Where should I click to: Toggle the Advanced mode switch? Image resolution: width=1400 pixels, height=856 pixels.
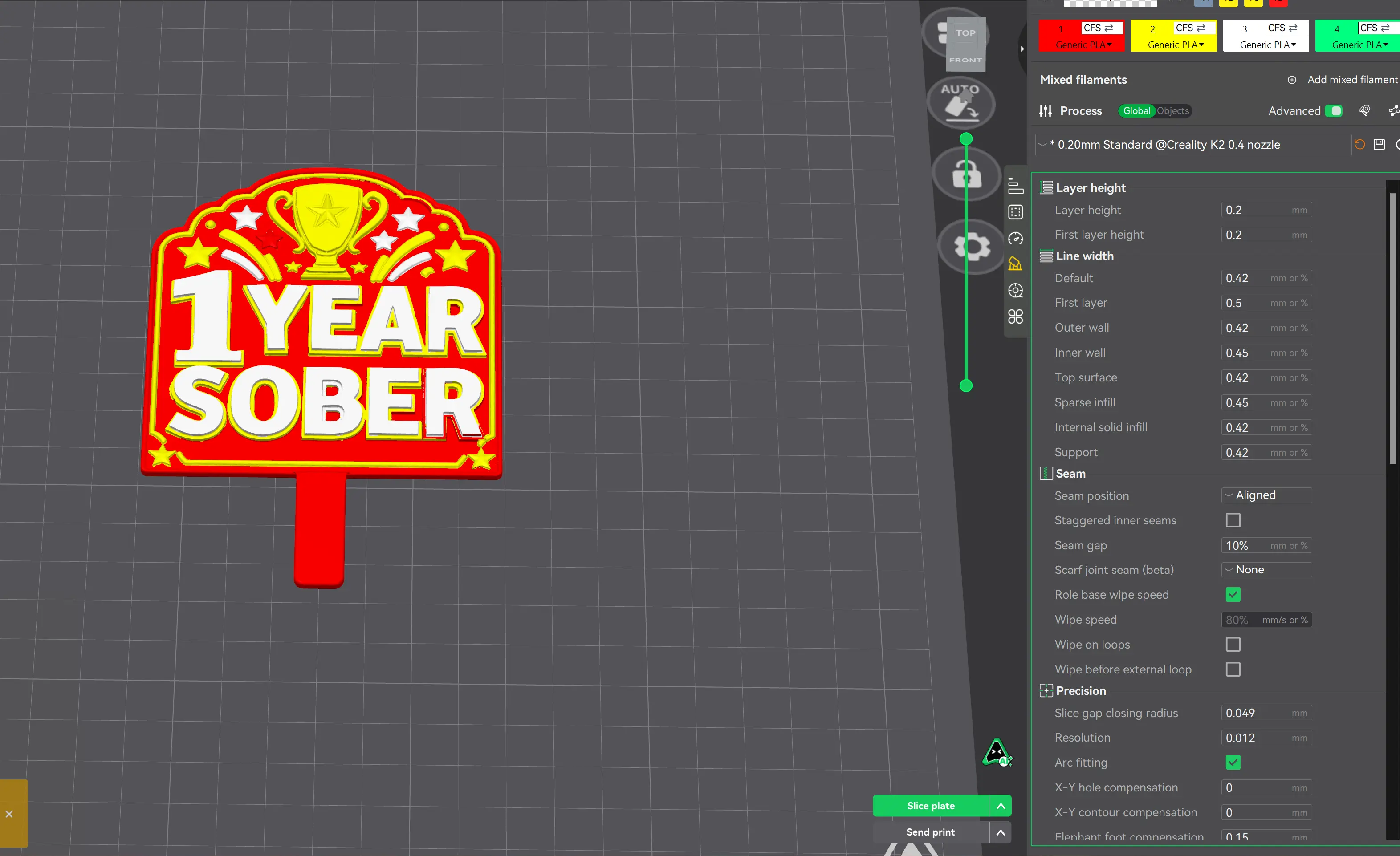(1333, 111)
